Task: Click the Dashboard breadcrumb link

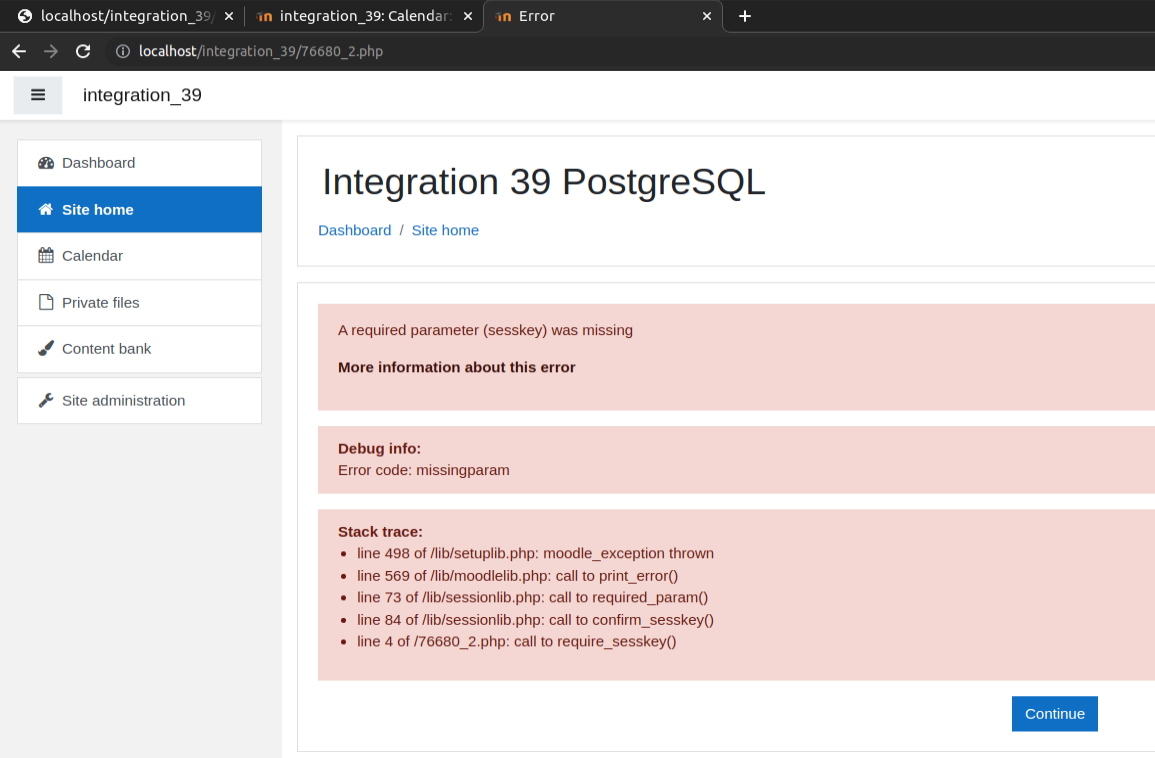Action: pos(354,230)
